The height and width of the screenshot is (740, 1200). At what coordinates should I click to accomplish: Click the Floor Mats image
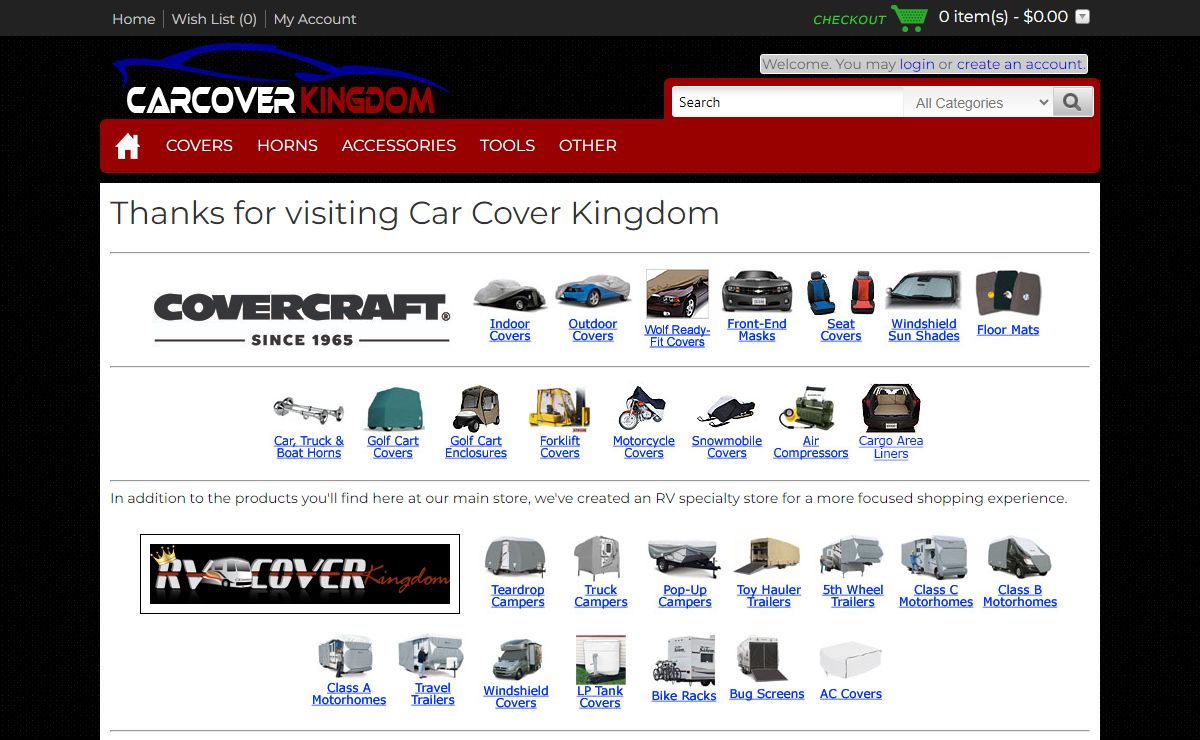click(x=1008, y=294)
